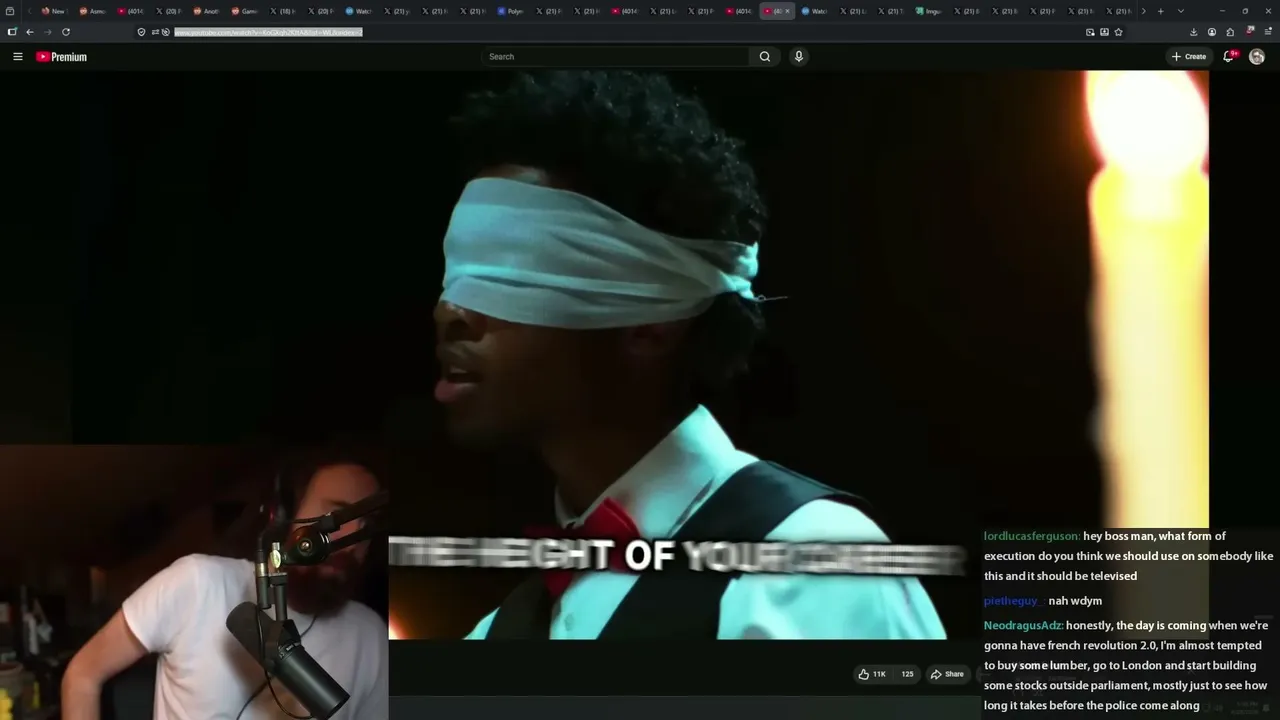Click the translate/permissions icon beside shield
This screenshot has width=1280, height=720.
[155, 32]
